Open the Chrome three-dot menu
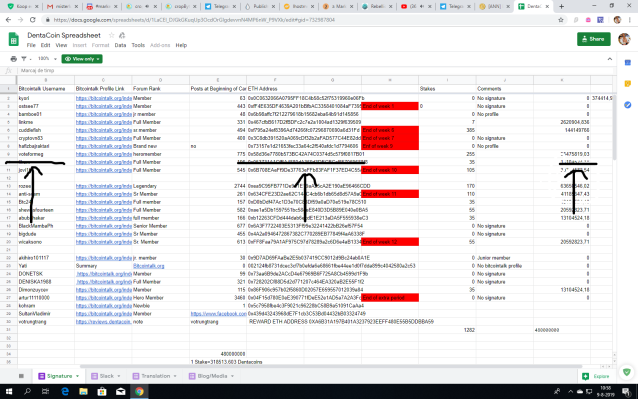The width and height of the screenshot is (638, 399). click(630, 20)
